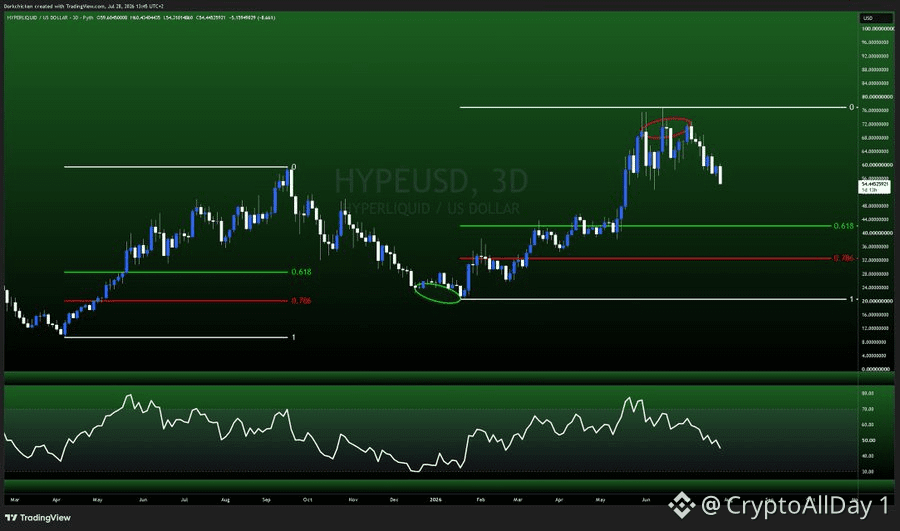Select the green 0.618 label on left fib
This screenshot has height=531, width=900.
[x=301, y=272]
